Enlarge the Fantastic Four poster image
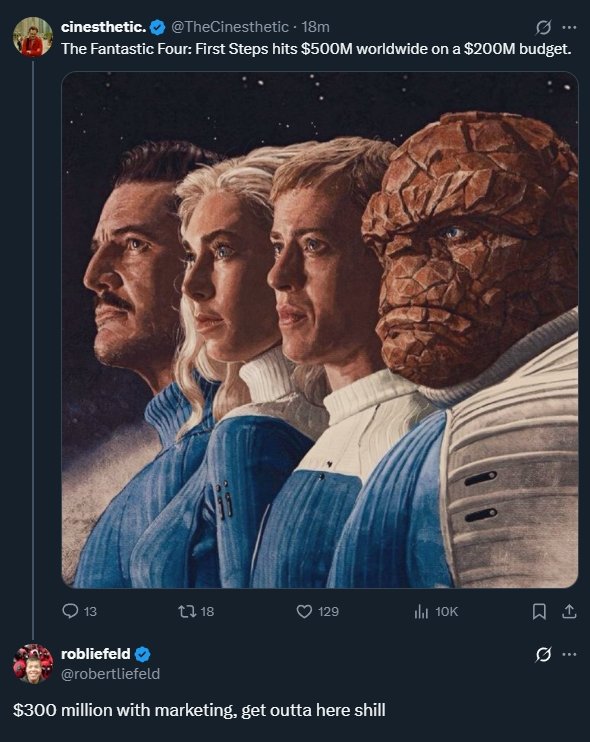 click(x=320, y=330)
